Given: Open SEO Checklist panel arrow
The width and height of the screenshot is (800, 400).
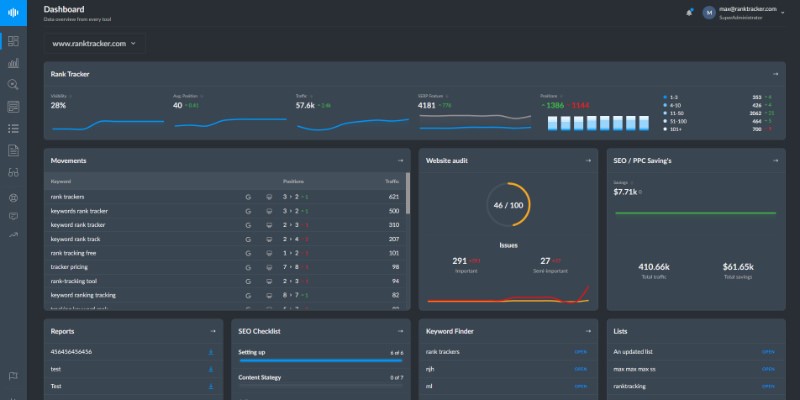Looking at the screenshot, I should click(401, 331).
